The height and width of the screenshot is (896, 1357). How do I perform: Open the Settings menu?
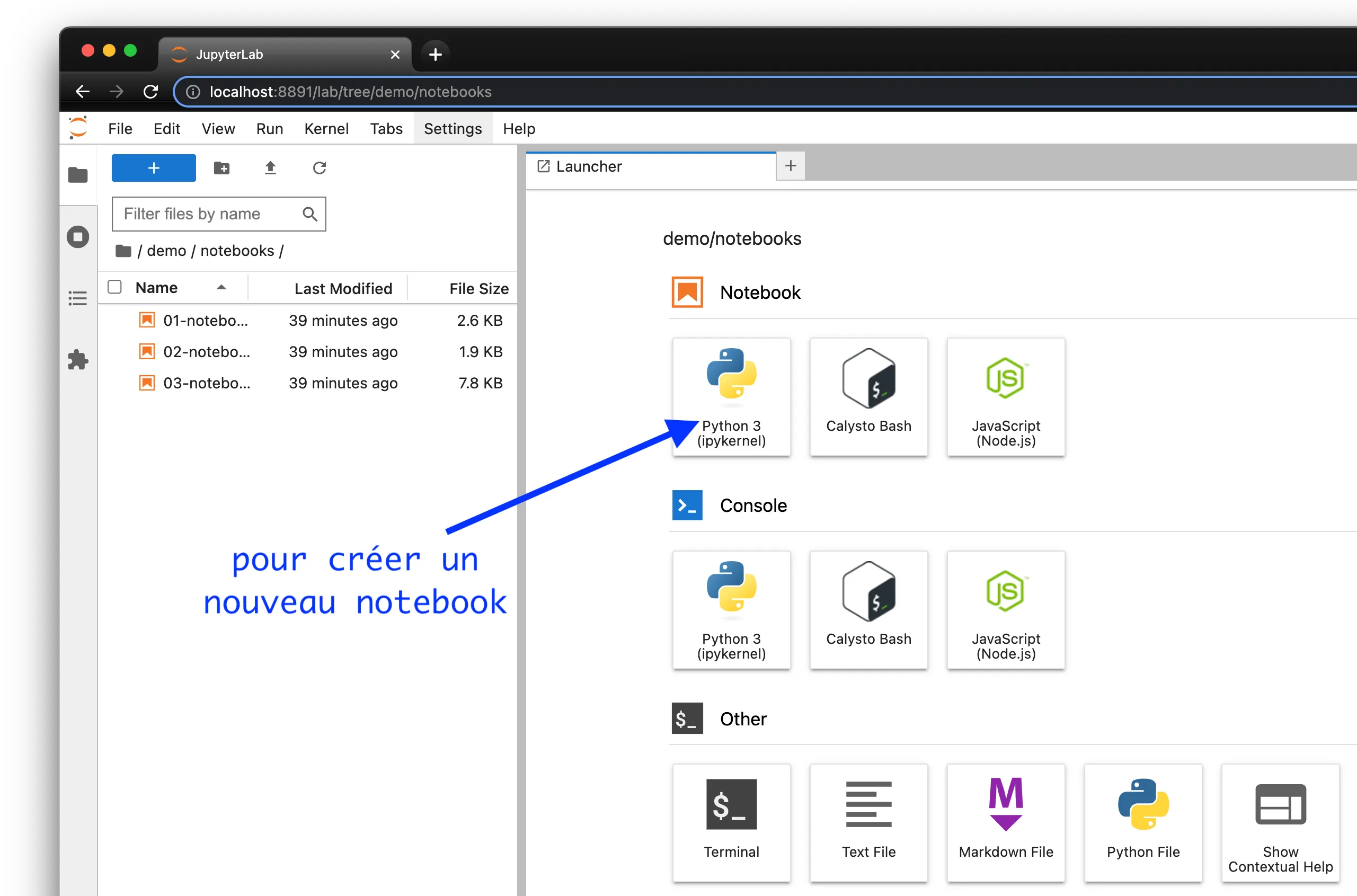[453, 129]
